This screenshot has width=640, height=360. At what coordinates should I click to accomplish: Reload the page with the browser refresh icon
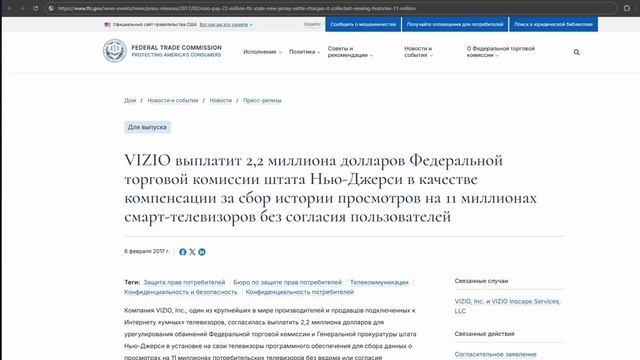tap(36, 8)
